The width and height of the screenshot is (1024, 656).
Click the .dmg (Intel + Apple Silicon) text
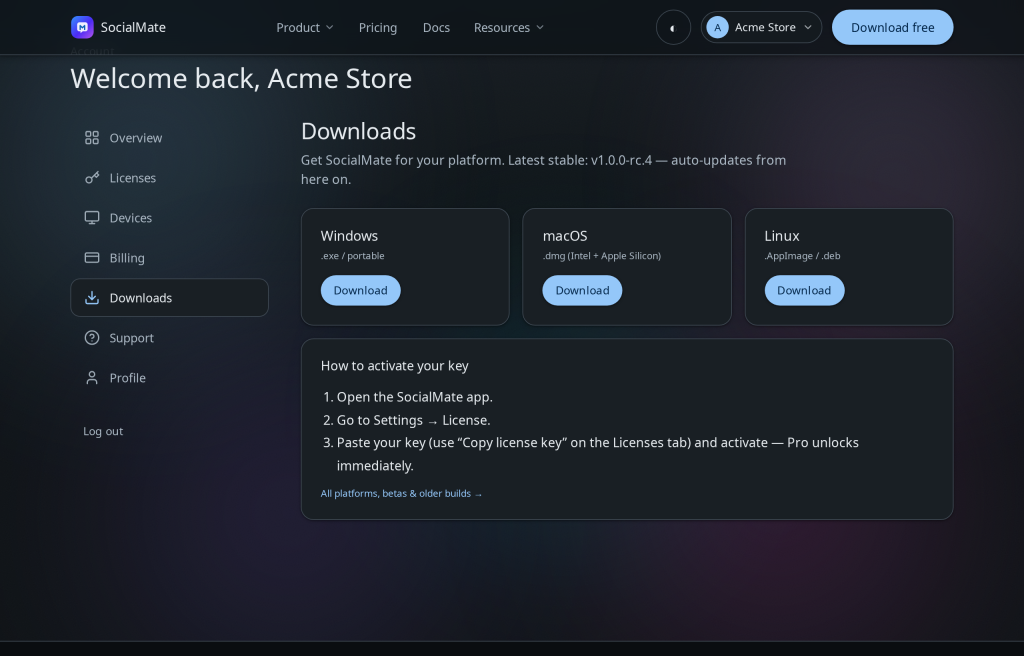(x=601, y=255)
